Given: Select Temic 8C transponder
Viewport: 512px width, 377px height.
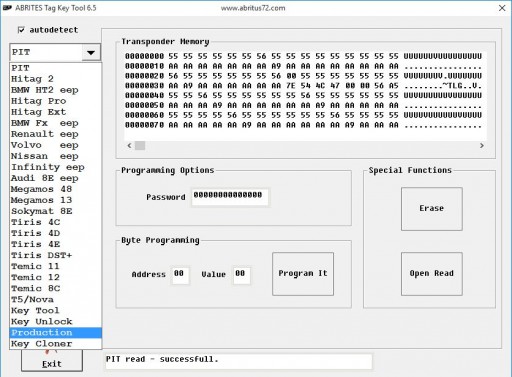Looking at the screenshot, I should tap(55, 288).
